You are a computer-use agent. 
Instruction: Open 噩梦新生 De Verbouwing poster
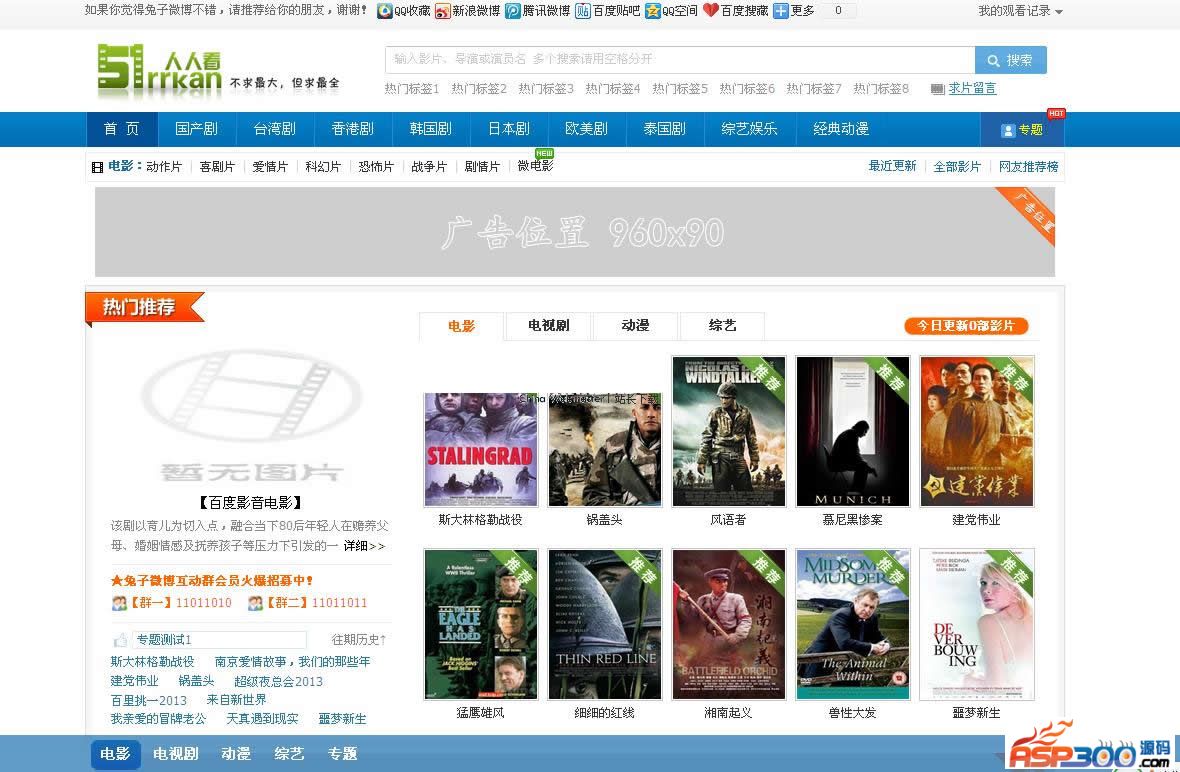coord(977,624)
